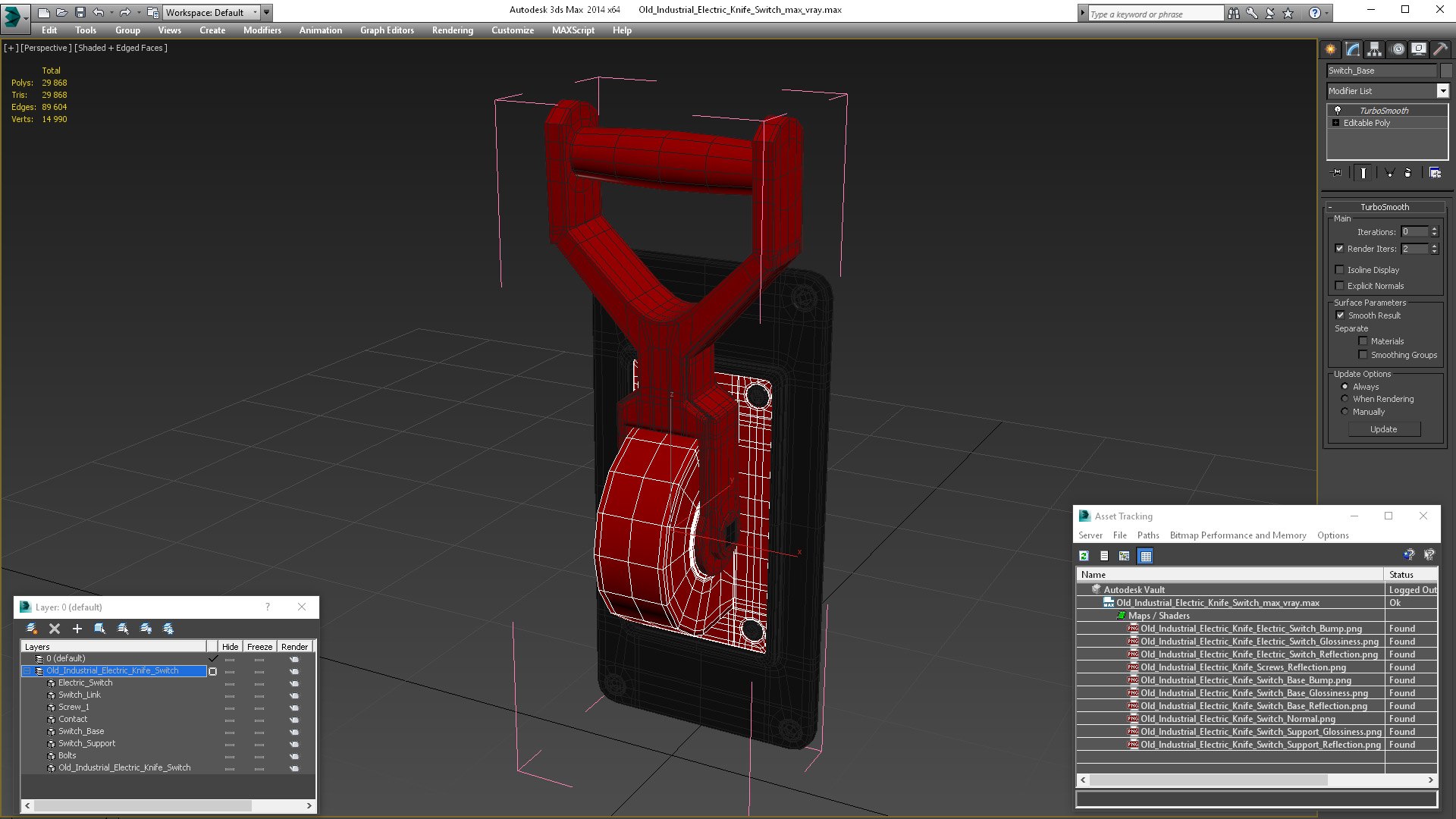The image size is (1456, 819).
Task: Click Delete layer X icon in Layers toolbar
Action: coord(55,629)
